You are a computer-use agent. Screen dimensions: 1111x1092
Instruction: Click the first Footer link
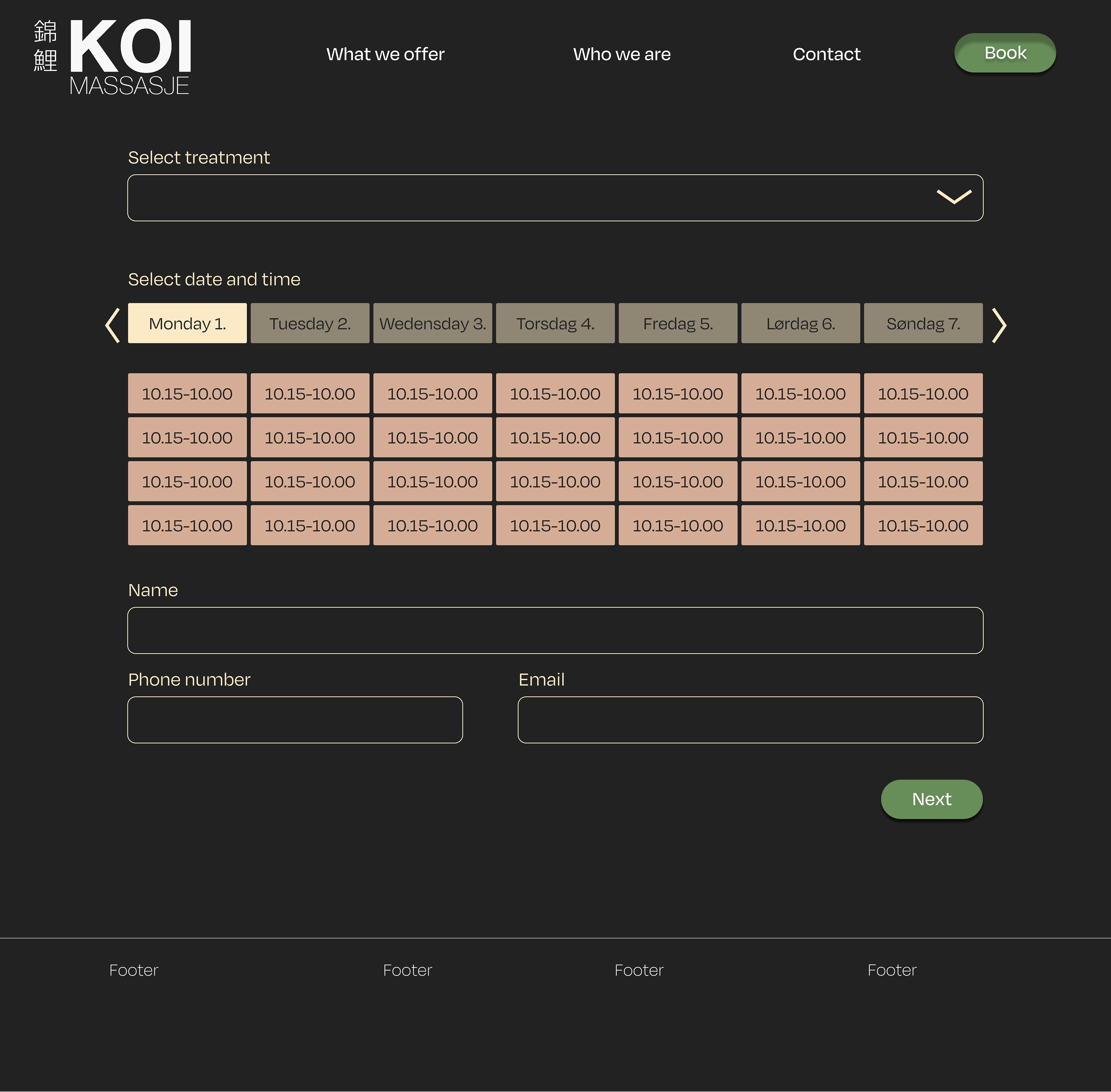(x=134, y=970)
